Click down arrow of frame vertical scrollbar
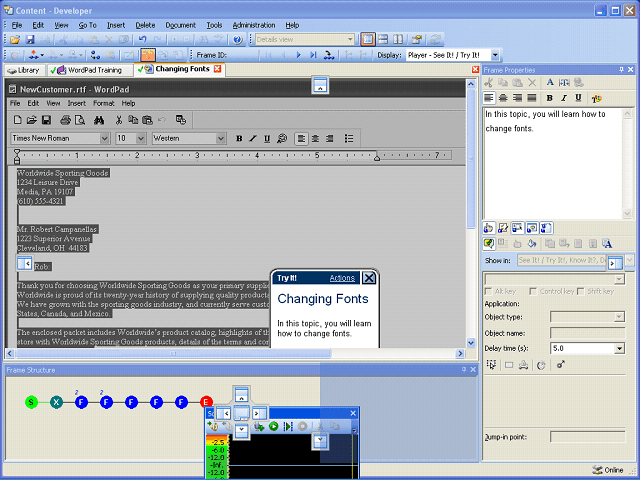 pos(471,343)
